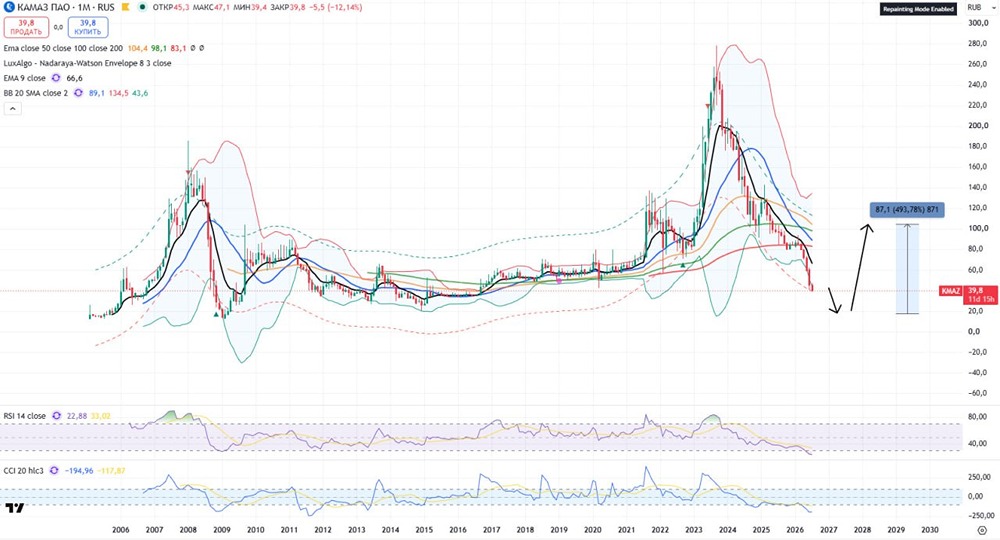Click the KAMAZ symbol logo icon

[10, 7]
